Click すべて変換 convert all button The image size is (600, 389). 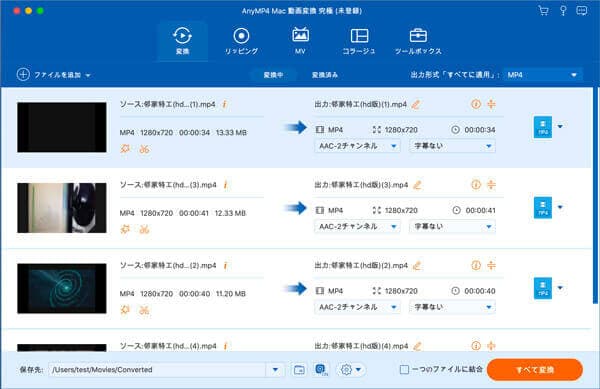click(x=535, y=369)
